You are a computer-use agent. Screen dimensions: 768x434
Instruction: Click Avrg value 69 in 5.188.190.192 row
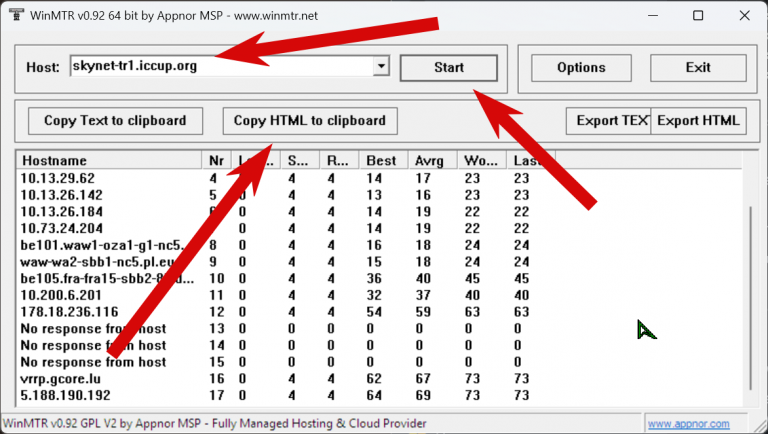(423, 395)
